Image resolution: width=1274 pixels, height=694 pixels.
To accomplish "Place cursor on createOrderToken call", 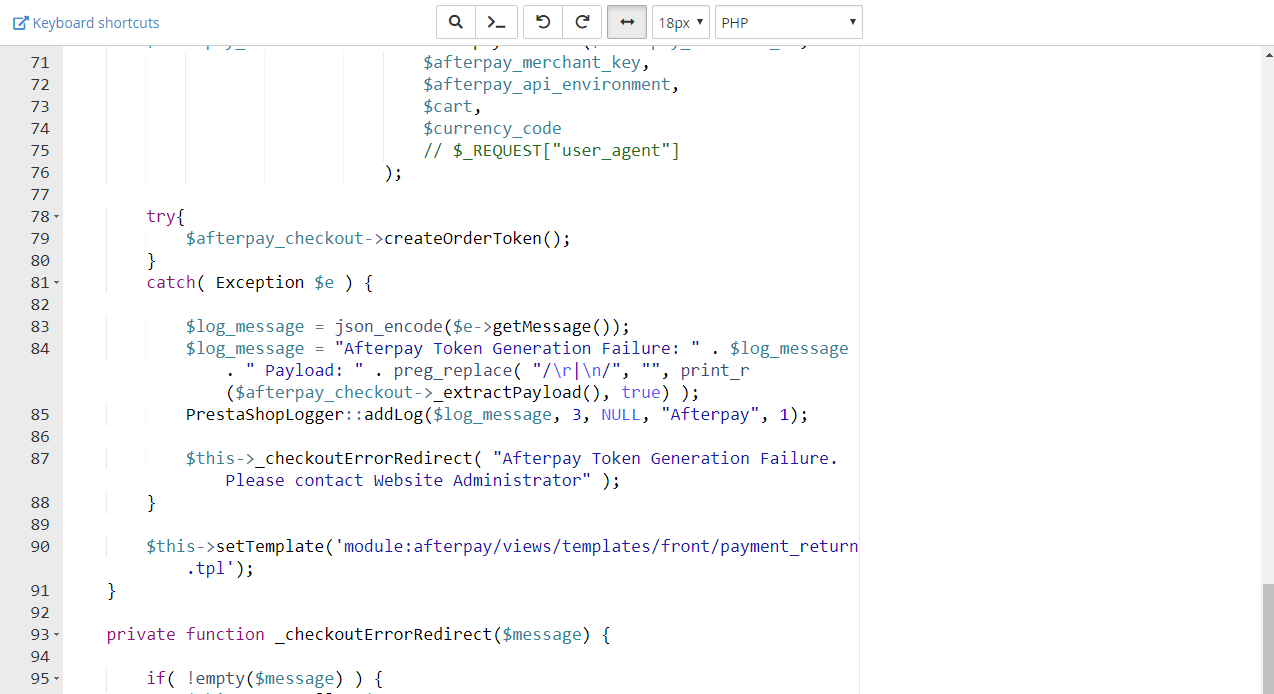I will click(476, 239).
